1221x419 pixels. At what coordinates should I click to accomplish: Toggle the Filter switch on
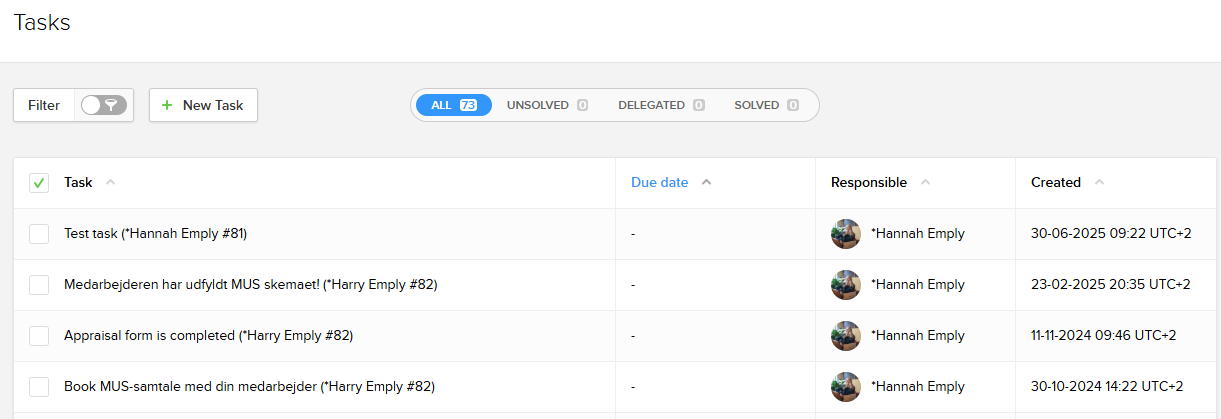[x=104, y=105]
